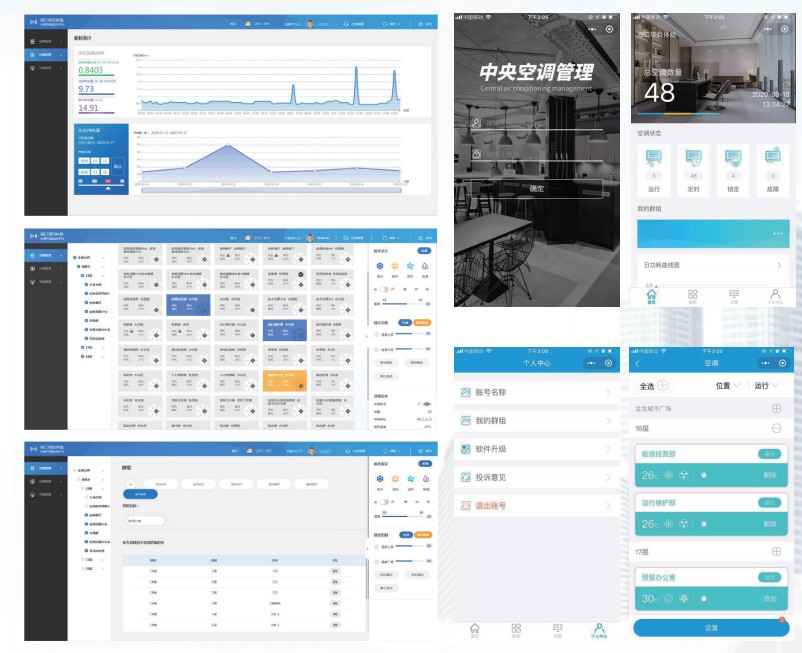Expand the 全龙城市广场 building section

coord(776,408)
